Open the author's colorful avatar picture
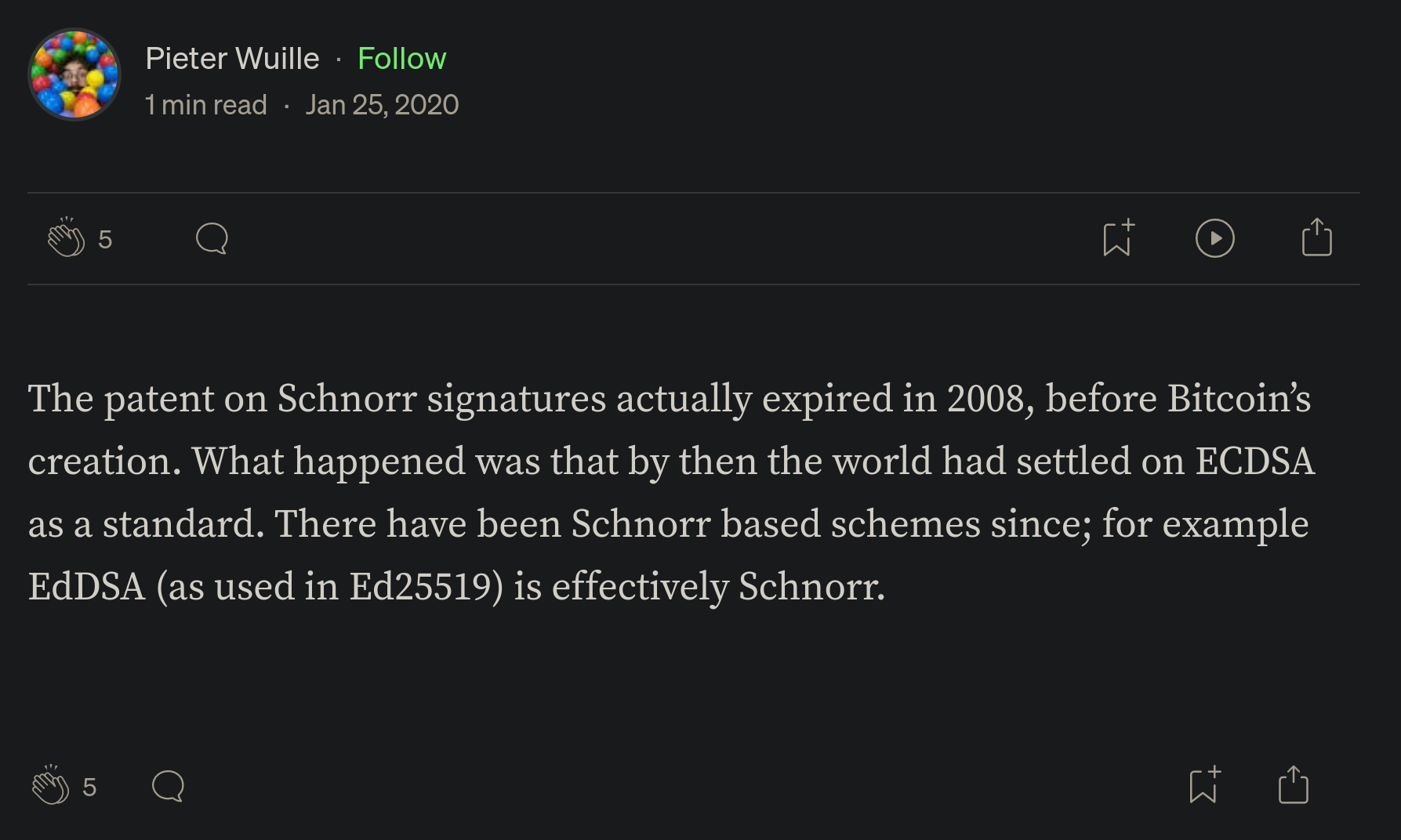Image resolution: width=1401 pixels, height=840 pixels. click(74, 75)
